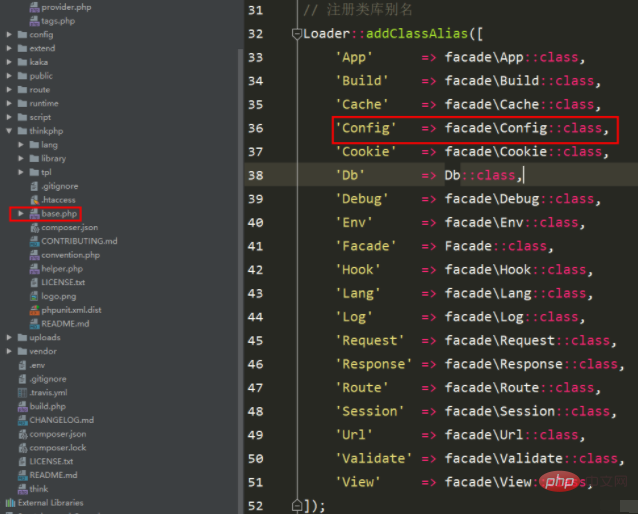The image size is (638, 514).
Task: Expand the library subfolder arrow
Action: 21,159
